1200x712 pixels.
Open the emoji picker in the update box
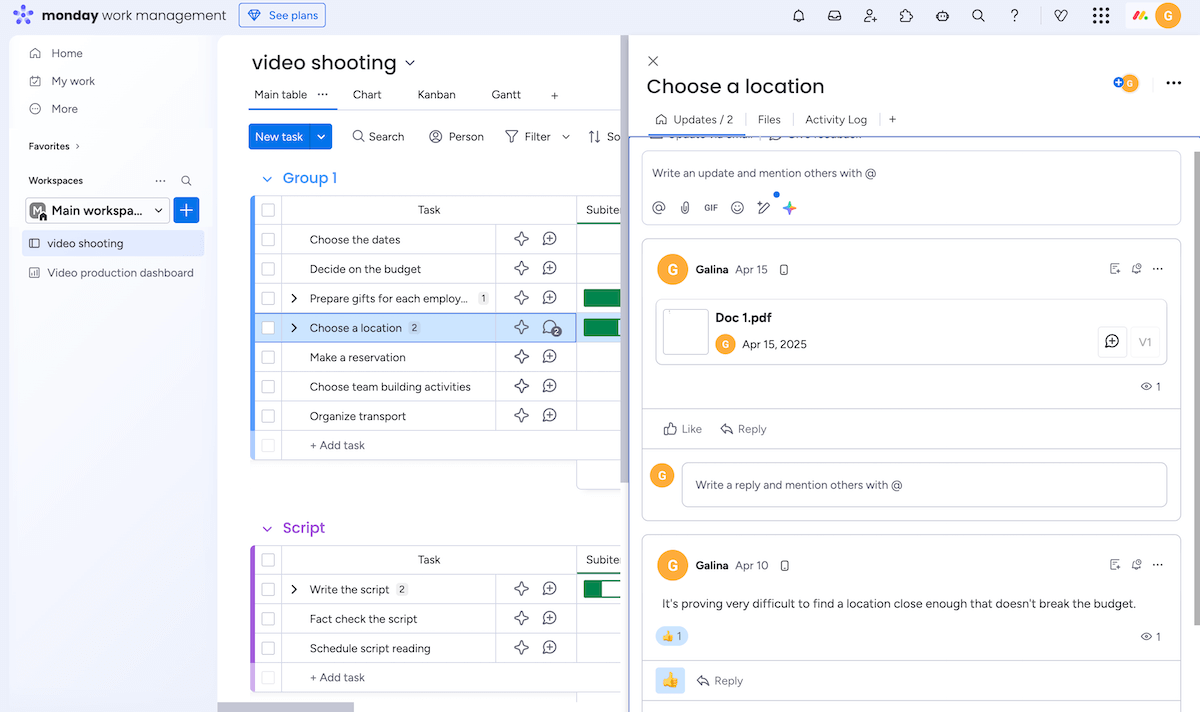point(737,208)
